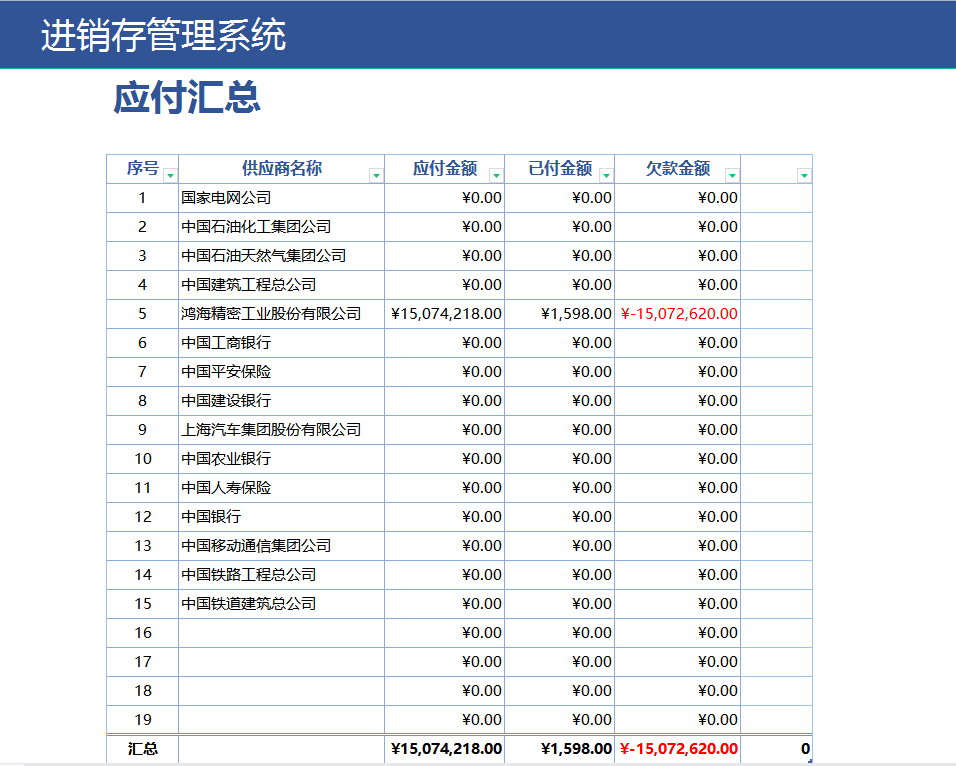Select the 中国平安保险 cell

(282, 371)
